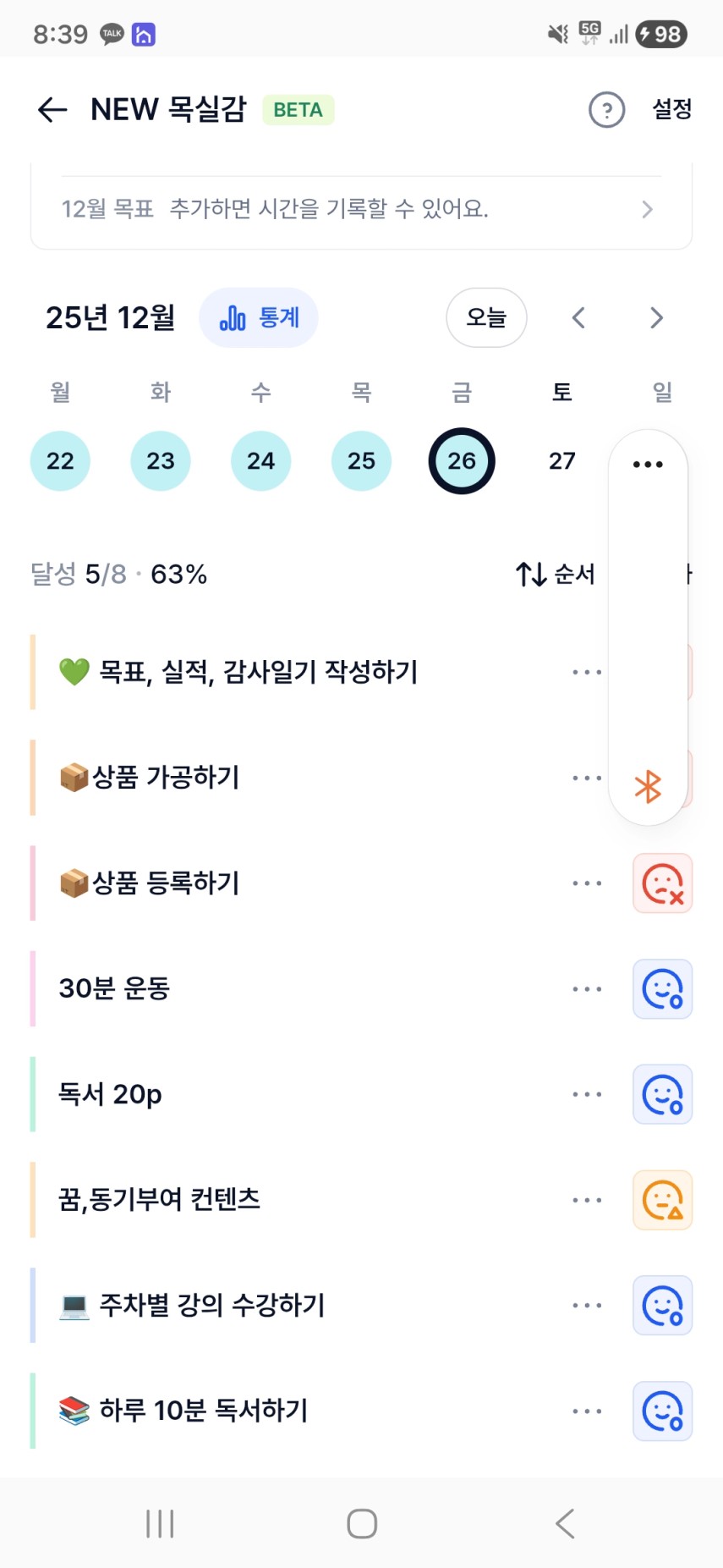
Task: Select date 27 Saturday
Action: tap(561, 461)
